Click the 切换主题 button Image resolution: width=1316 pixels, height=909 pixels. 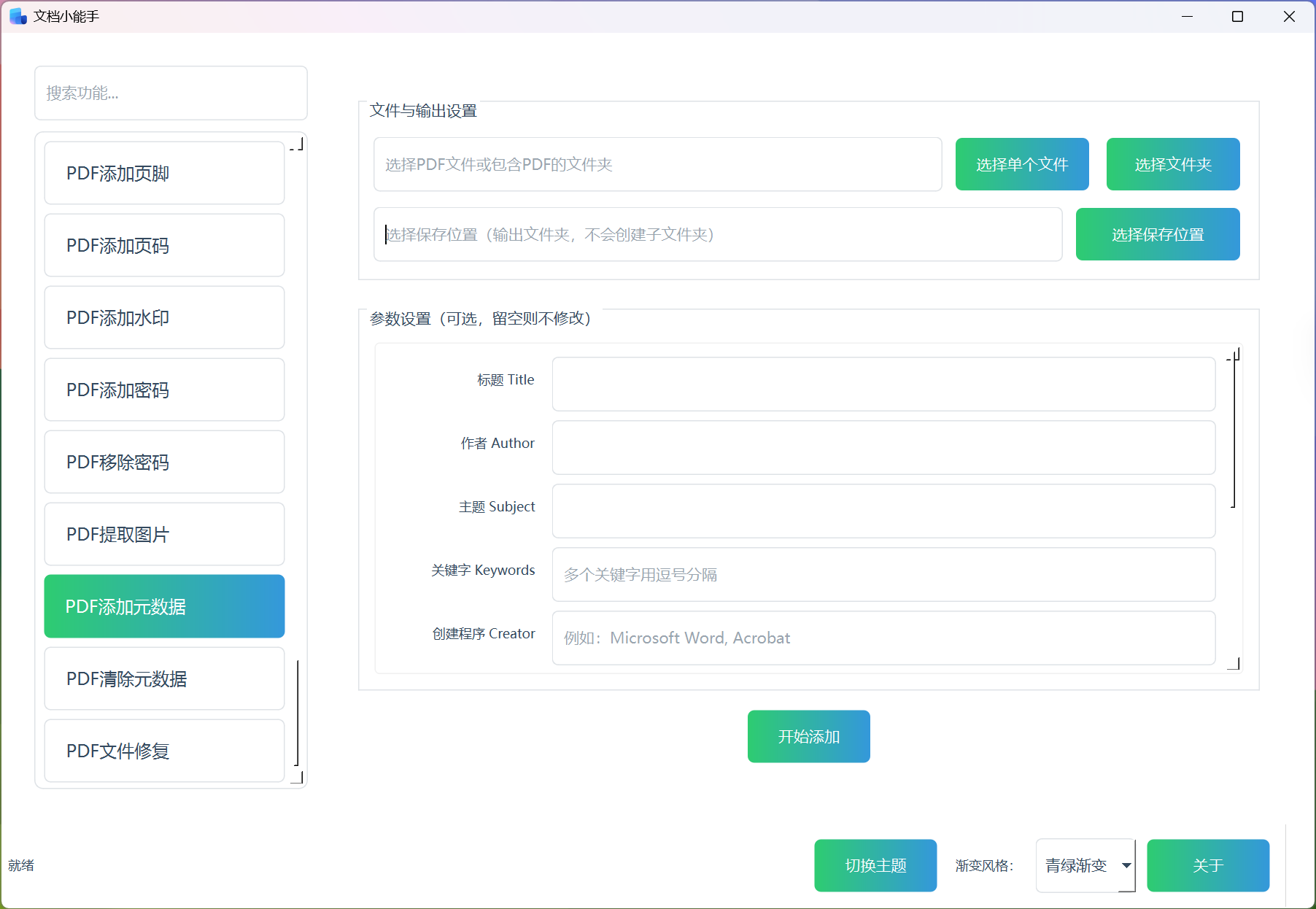875,865
